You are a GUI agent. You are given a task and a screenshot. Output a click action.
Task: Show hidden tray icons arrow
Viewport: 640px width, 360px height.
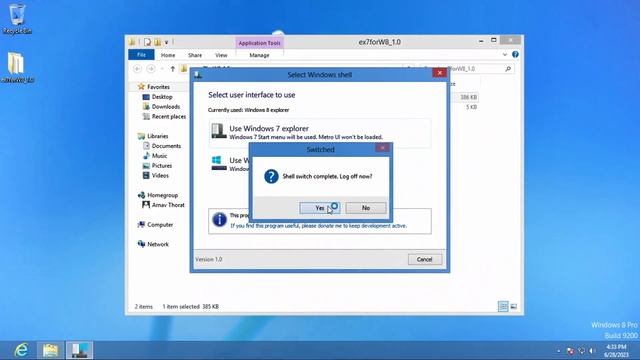pos(559,351)
